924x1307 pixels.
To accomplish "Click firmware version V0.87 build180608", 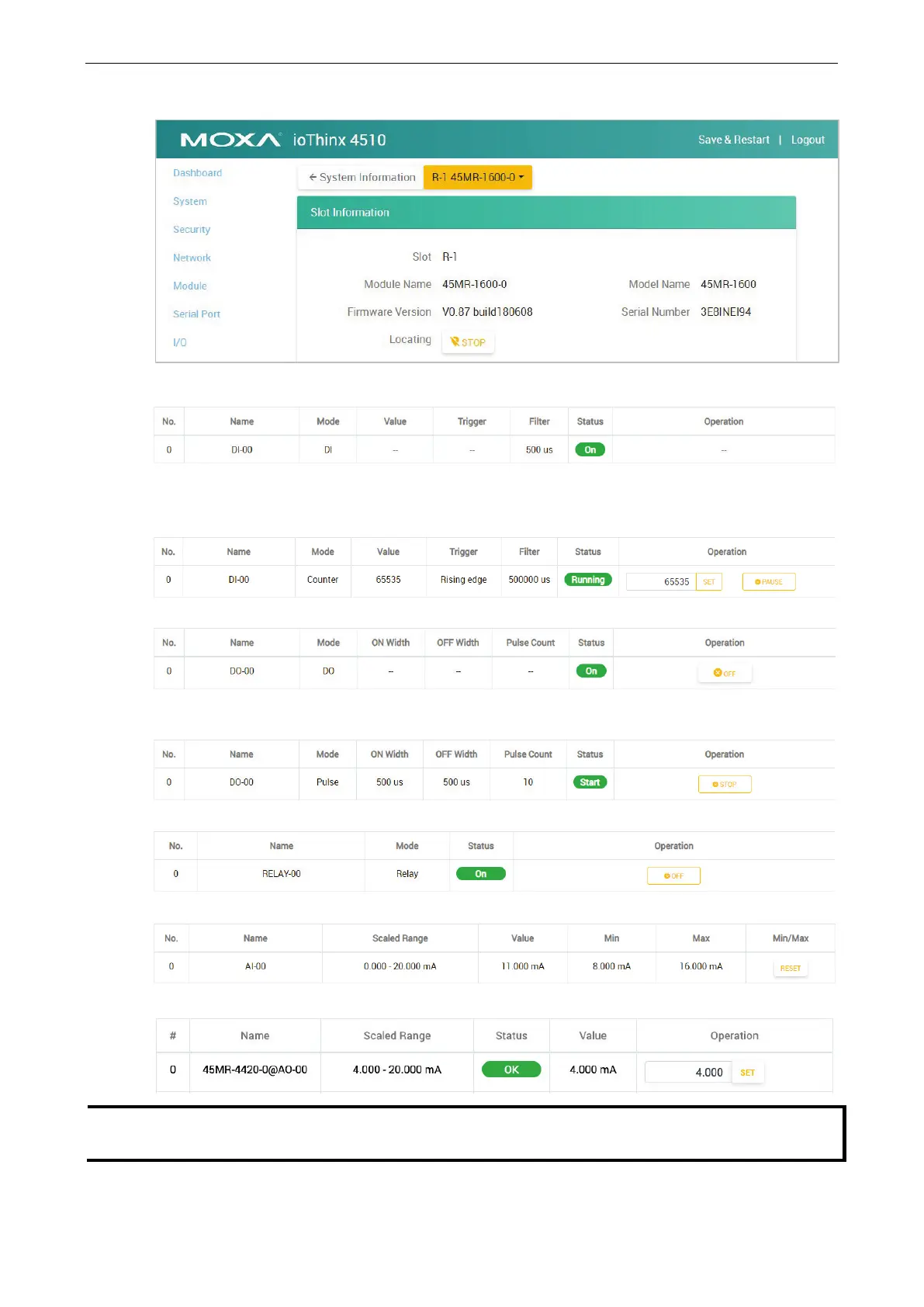I will (x=487, y=312).
